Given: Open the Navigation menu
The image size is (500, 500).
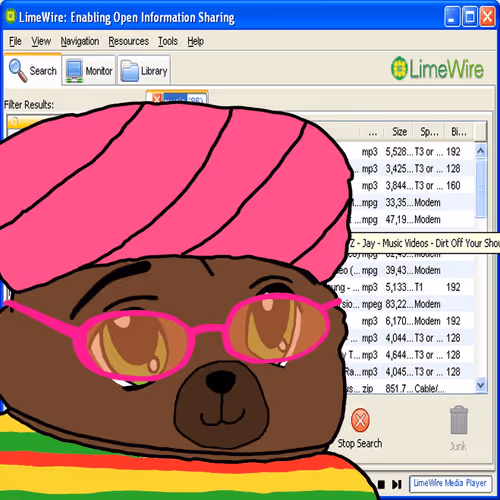Looking at the screenshot, I should click(80, 41).
